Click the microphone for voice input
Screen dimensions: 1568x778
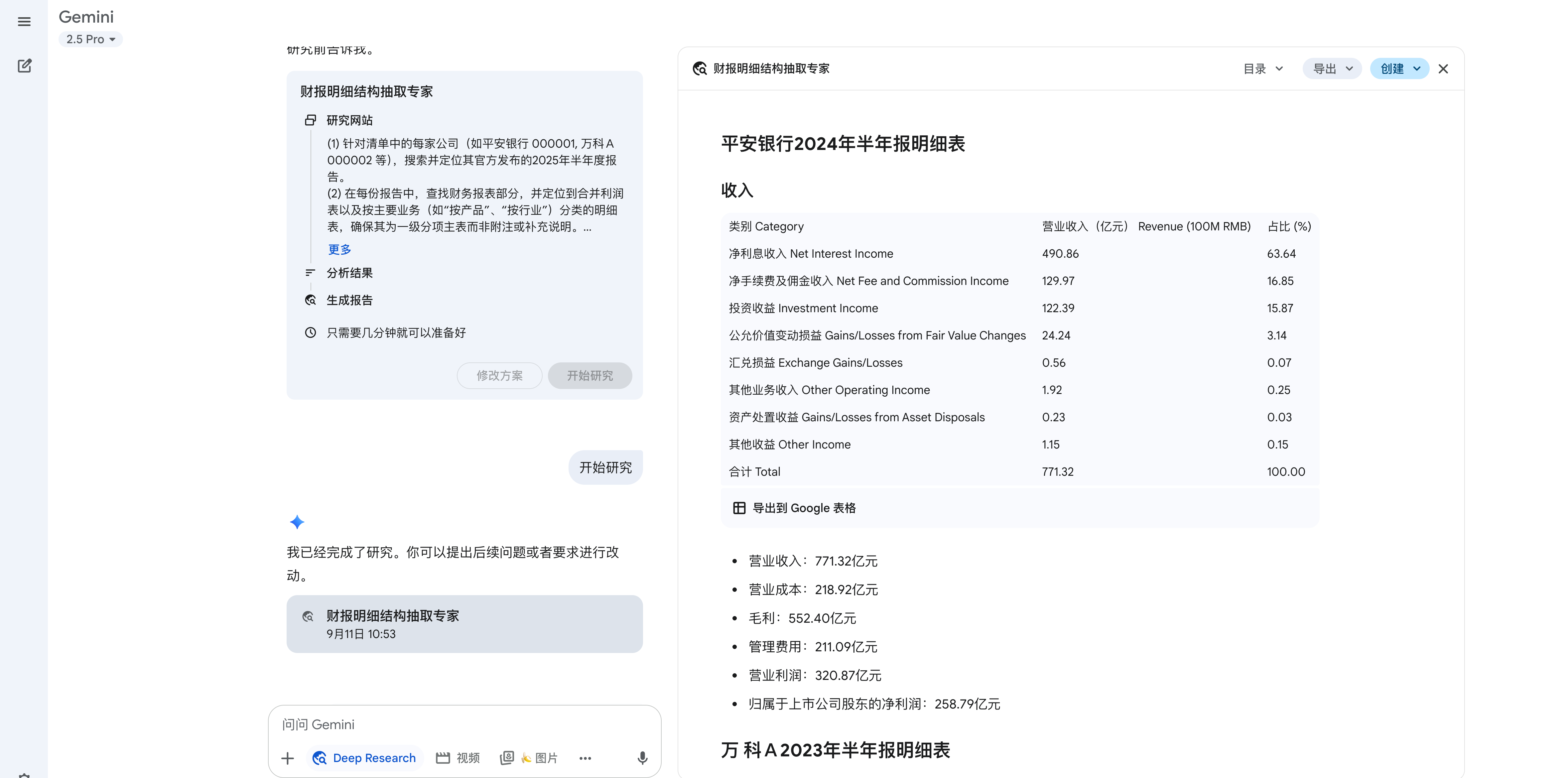click(x=642, y=758)
